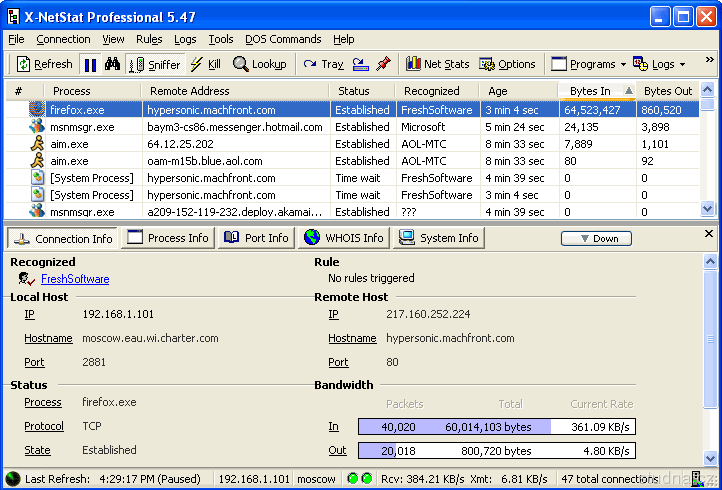Switch to the WHOIS Info tab
The image size is (722, 490).
(x=342, y=238)
